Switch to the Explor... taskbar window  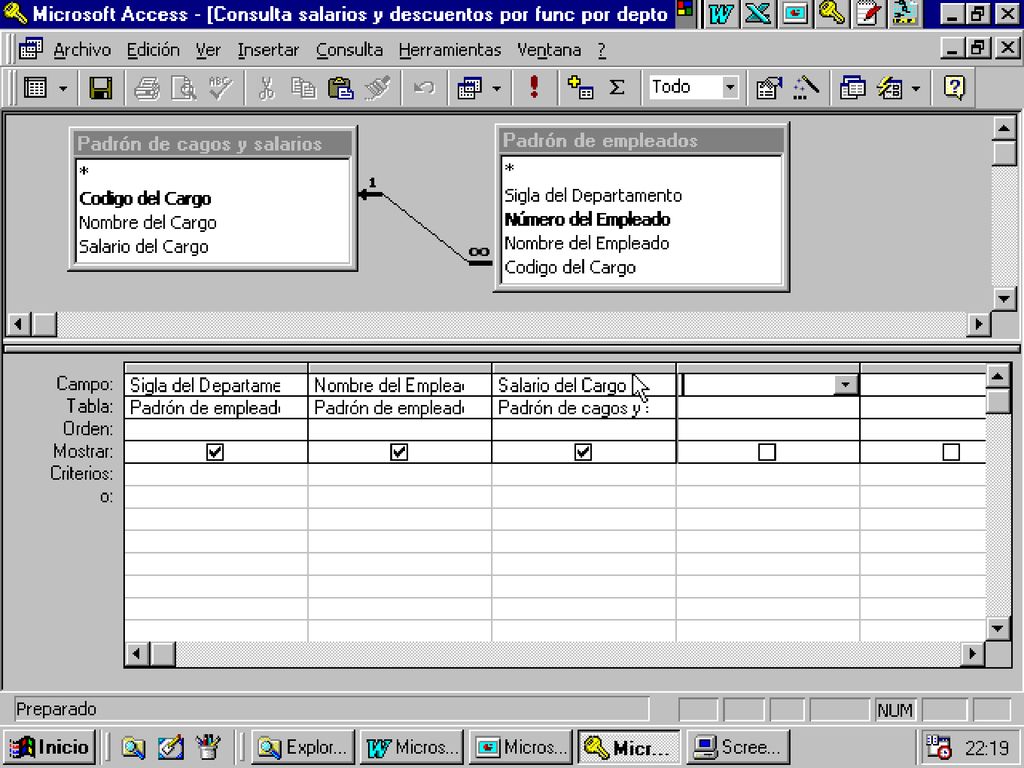coord(303,747)
